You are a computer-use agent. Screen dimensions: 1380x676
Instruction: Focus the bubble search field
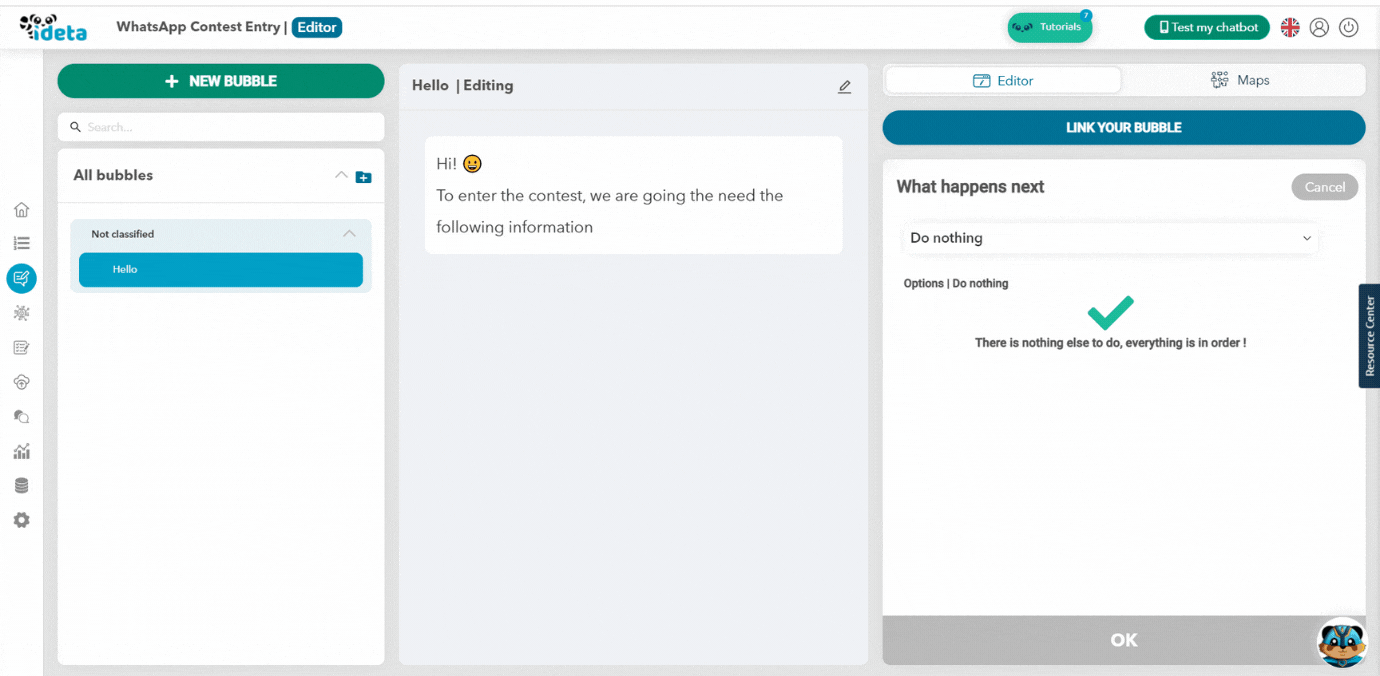point(221,127)
